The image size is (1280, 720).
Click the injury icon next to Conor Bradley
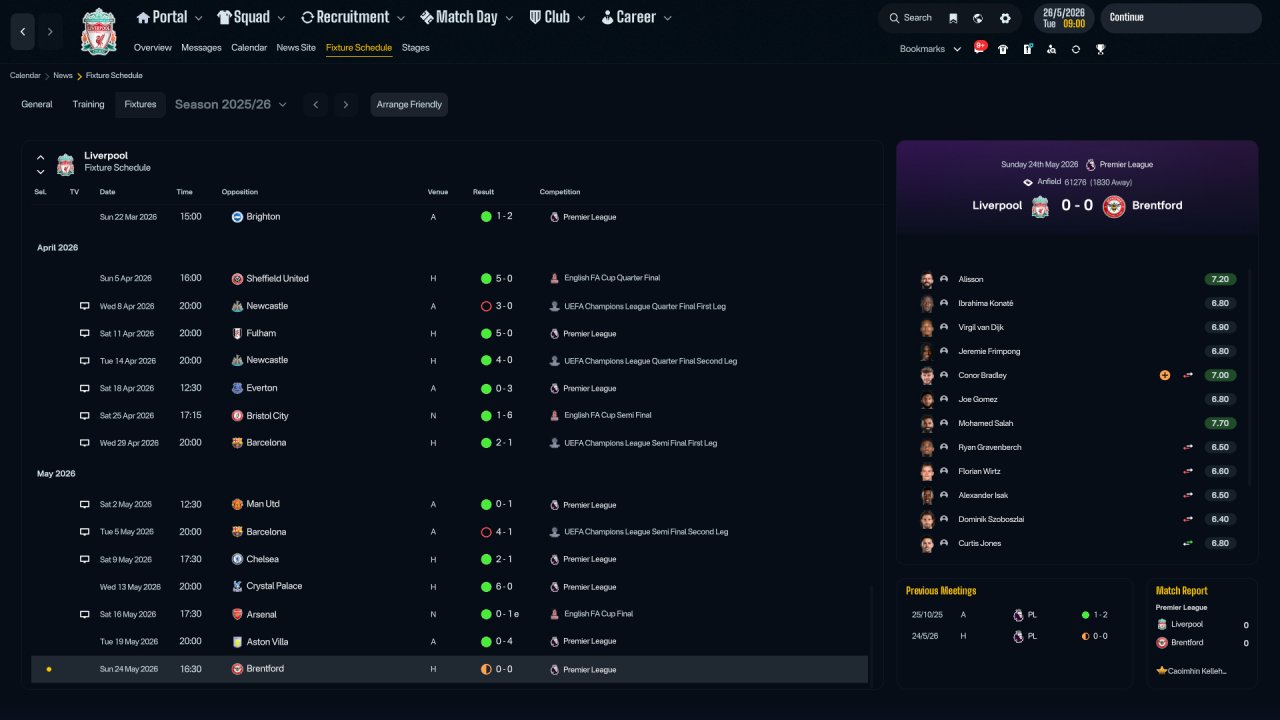coord(1164,375)
